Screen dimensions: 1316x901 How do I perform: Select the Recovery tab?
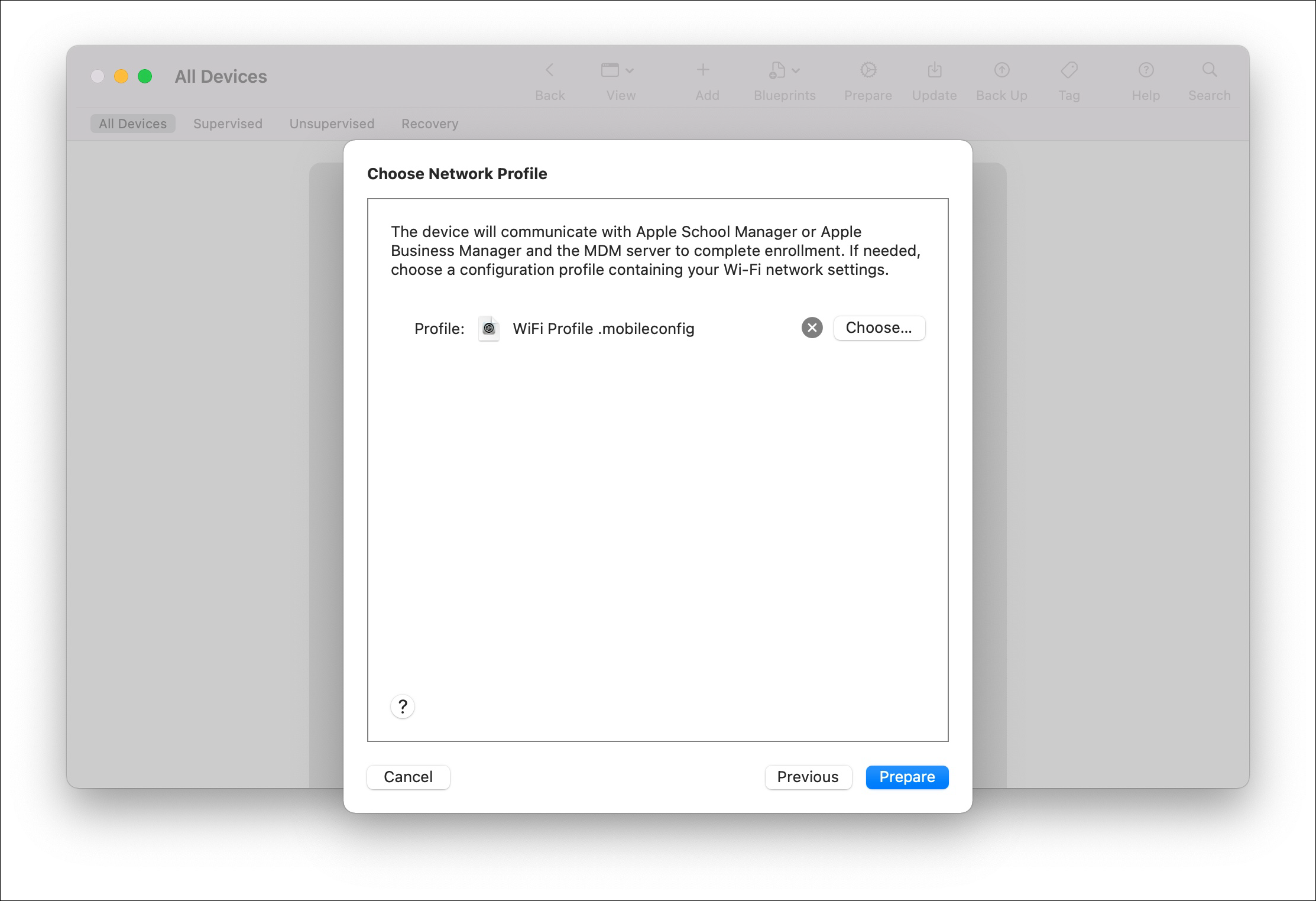tap(430, 124)
